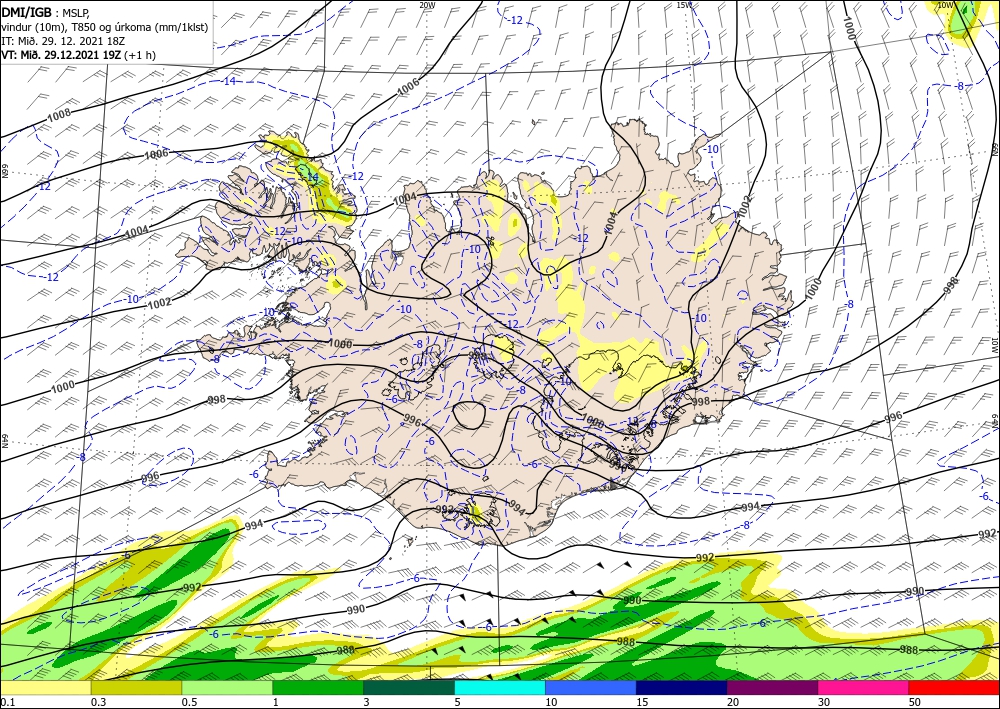Click the legend value '30' under the scale
The height and width of the screenshot is (709, 1000).
click(x=823, y=702)
